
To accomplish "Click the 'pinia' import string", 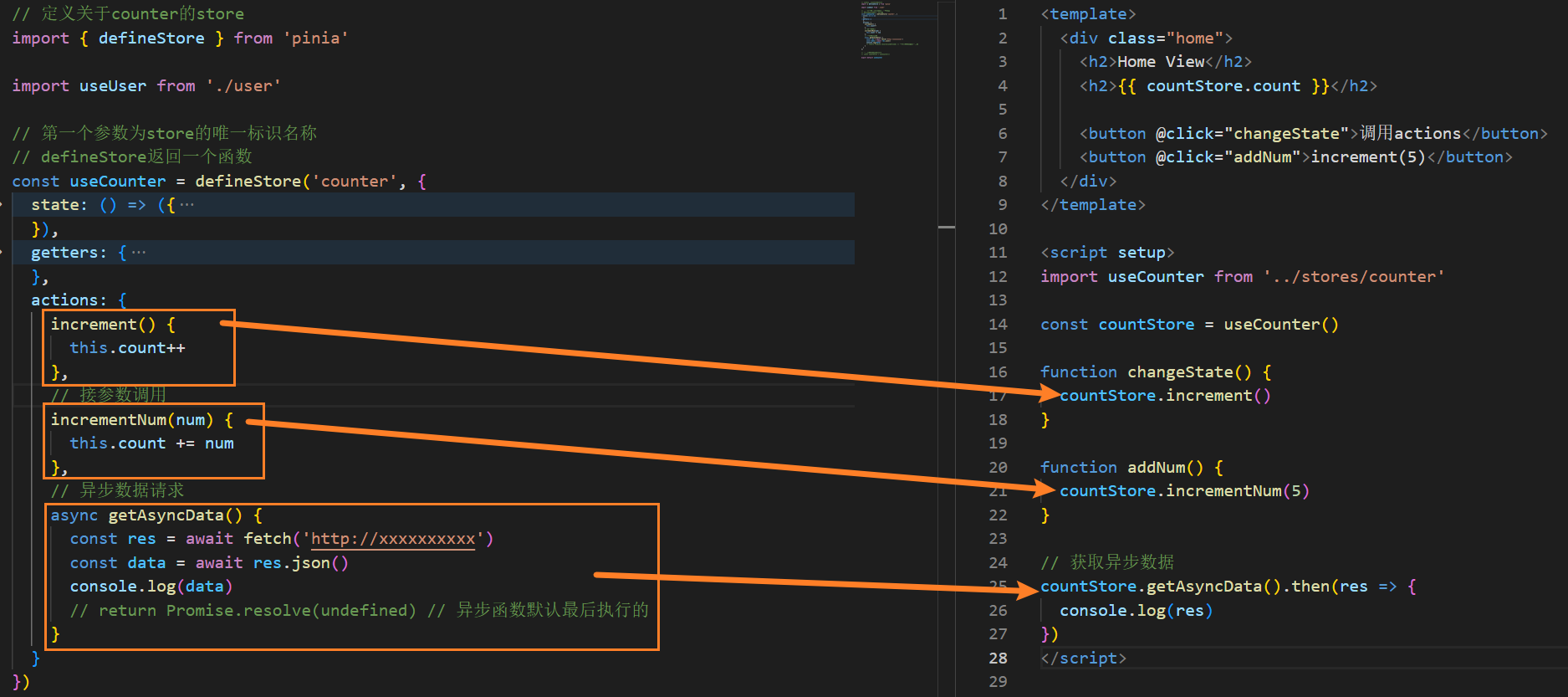I will point(315,38).
